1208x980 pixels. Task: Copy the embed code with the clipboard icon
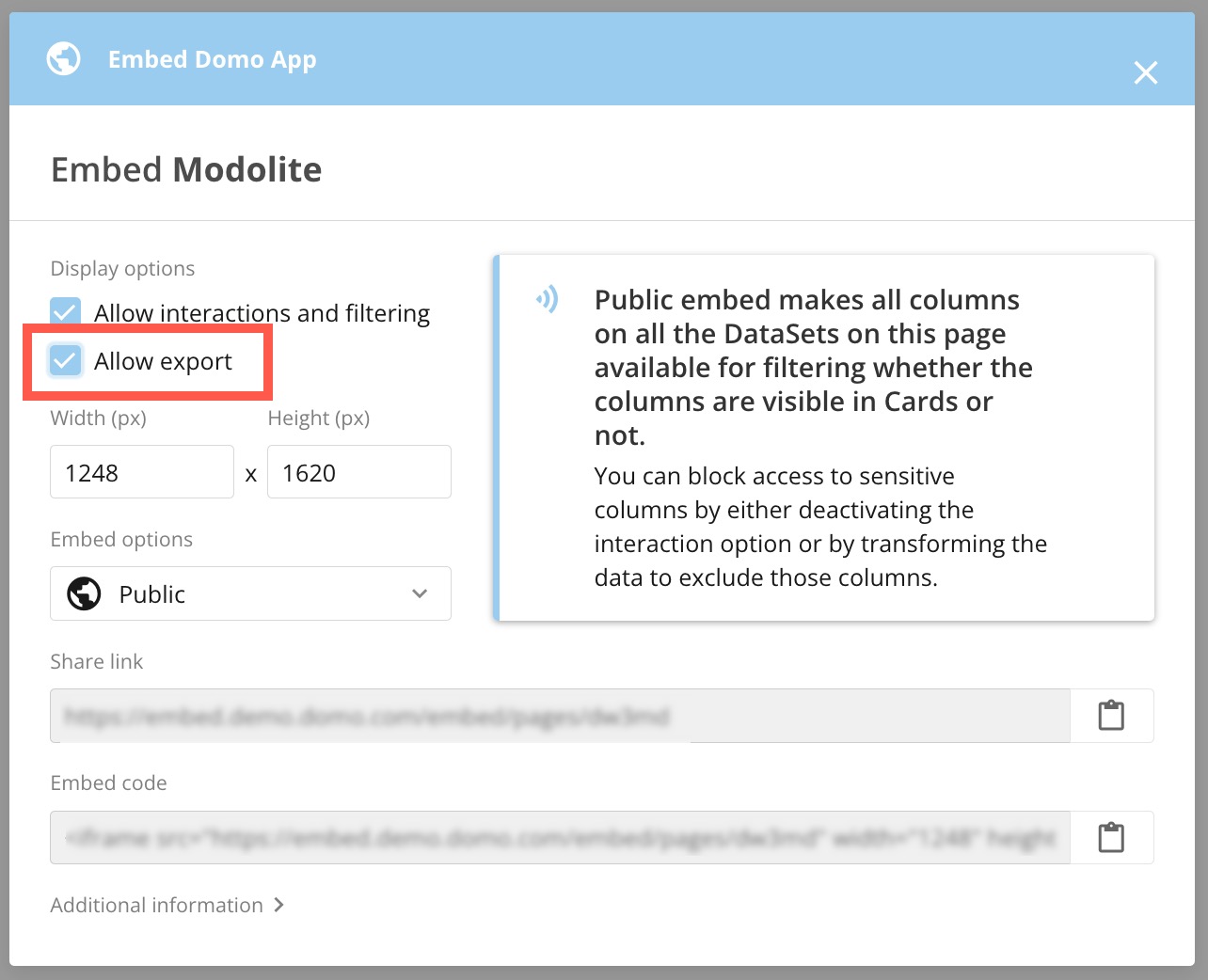1111,837
